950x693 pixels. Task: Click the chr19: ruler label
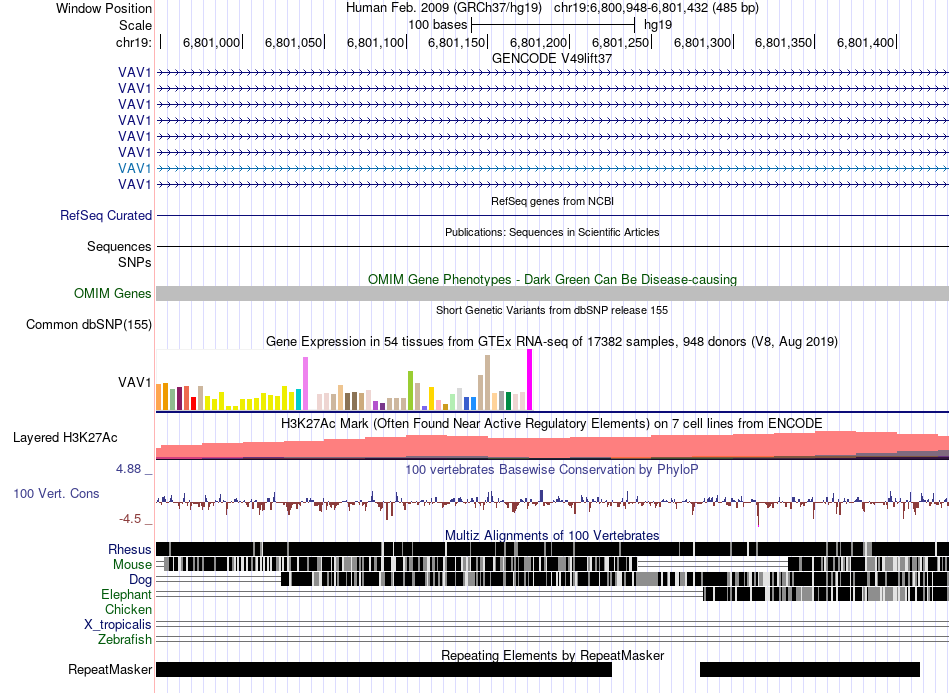coord(133,42)
